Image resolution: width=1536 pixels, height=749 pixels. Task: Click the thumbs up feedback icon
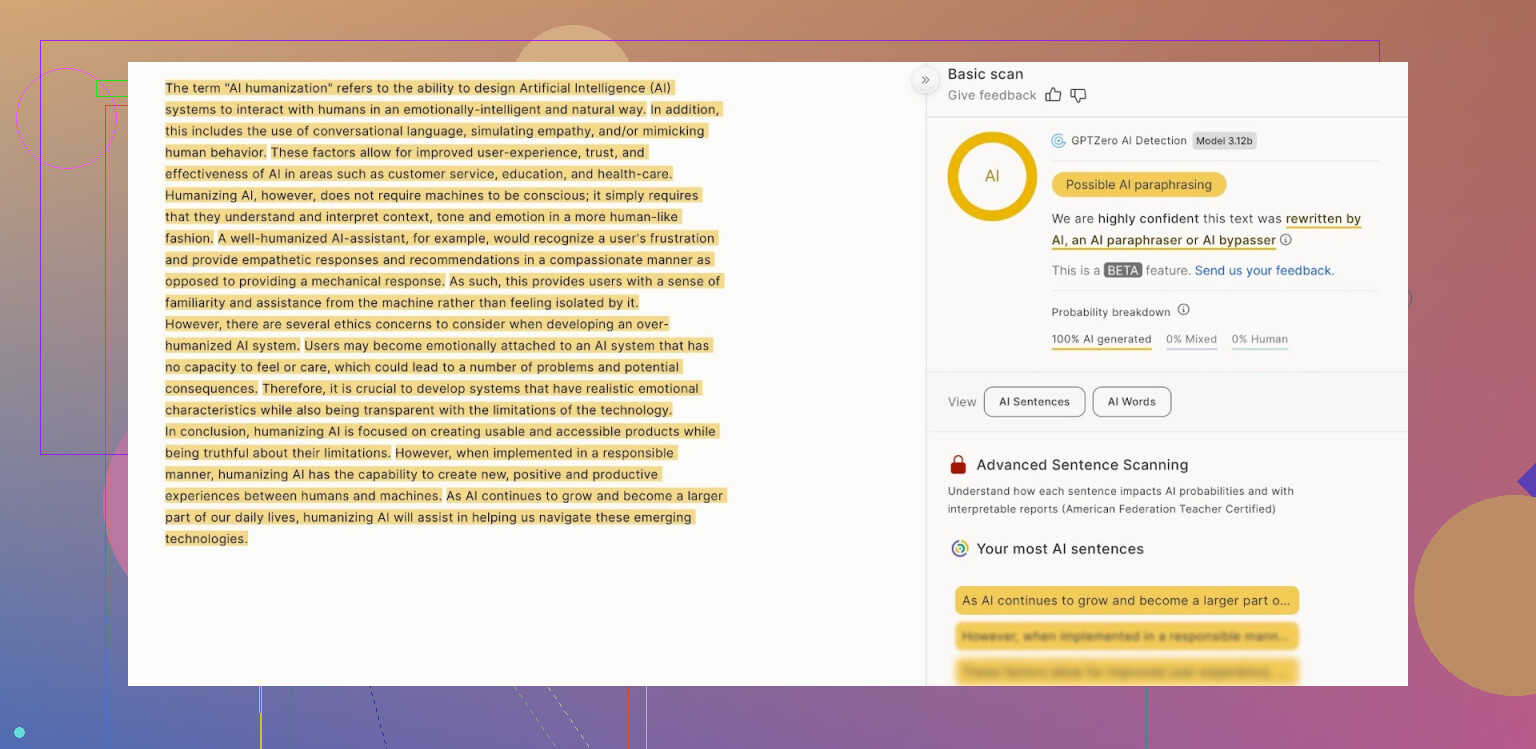(1053, 95)
